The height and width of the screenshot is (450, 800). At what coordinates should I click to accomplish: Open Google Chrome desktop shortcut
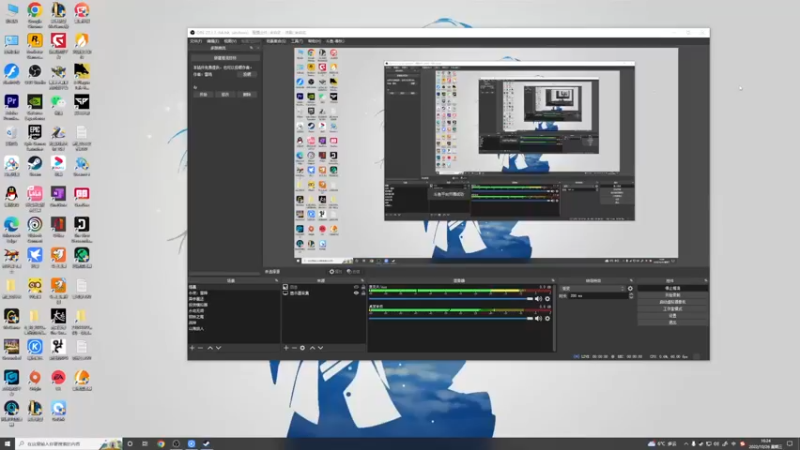[35, 15]
